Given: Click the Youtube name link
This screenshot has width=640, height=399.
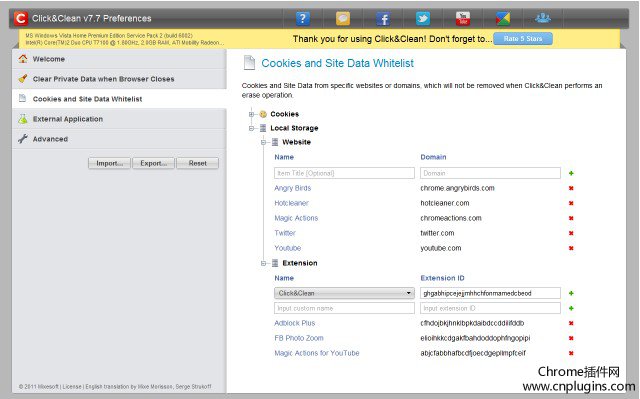Looking at the screenshot, I should point(288,248).
